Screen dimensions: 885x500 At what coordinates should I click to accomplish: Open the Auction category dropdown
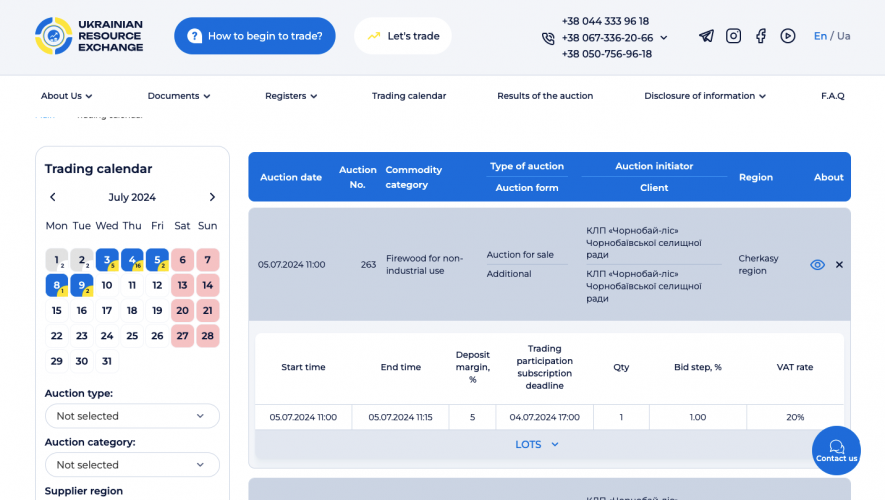(132, 465)
